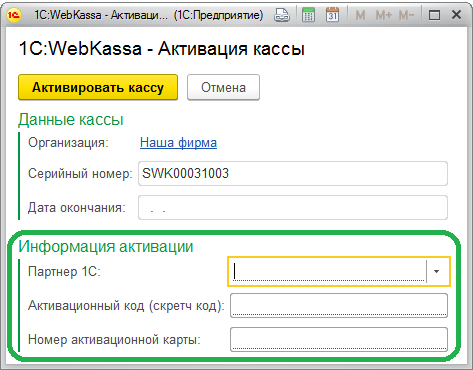Viewport: 473px width, 370px height.
Task: Click the Дата окончания: label
Action: [77, 208]
